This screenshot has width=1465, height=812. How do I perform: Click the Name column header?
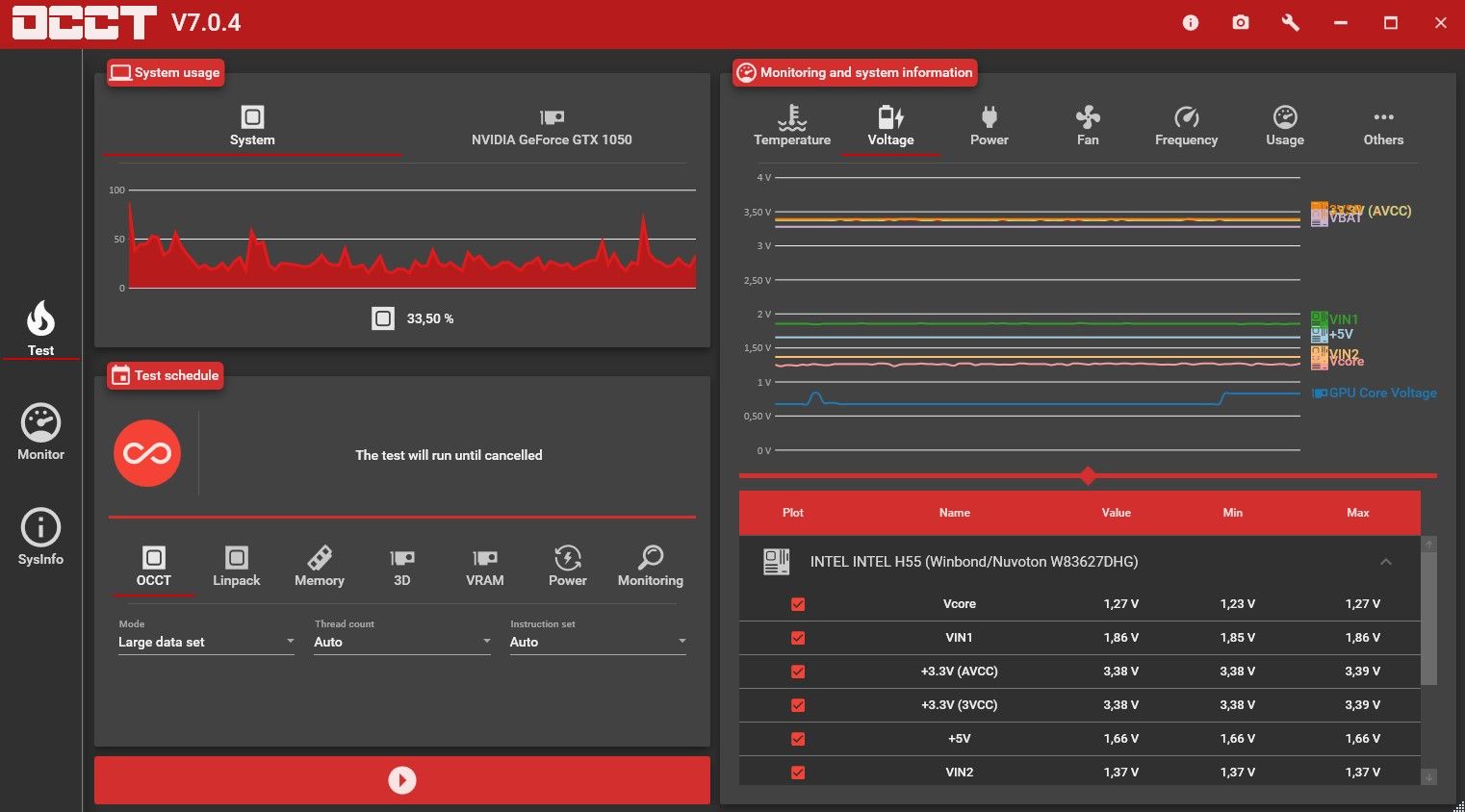955,513
